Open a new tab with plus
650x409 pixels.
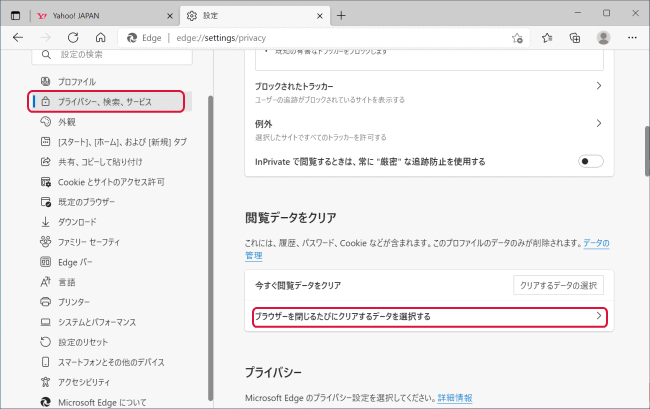(x=341, y=16)
